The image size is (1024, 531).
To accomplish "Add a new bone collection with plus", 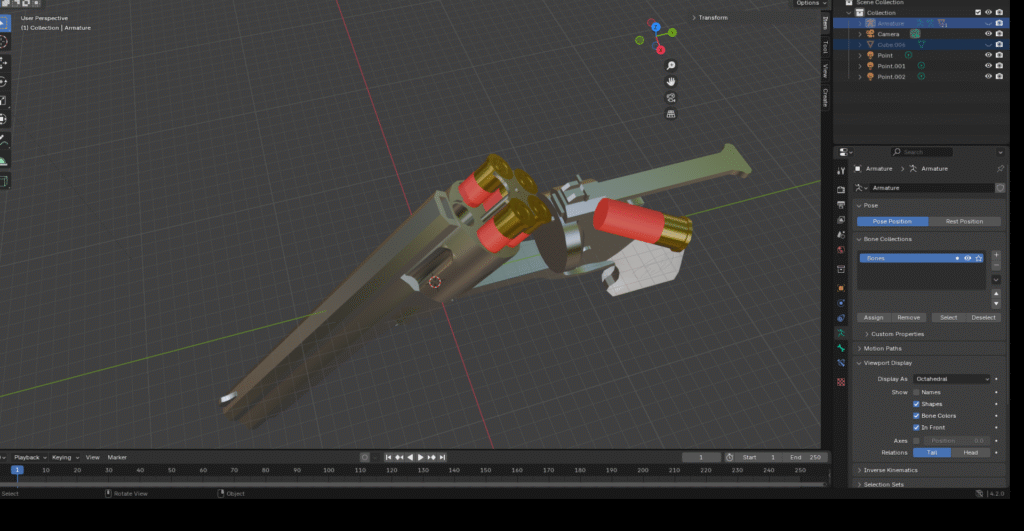I will coord(996,255).
